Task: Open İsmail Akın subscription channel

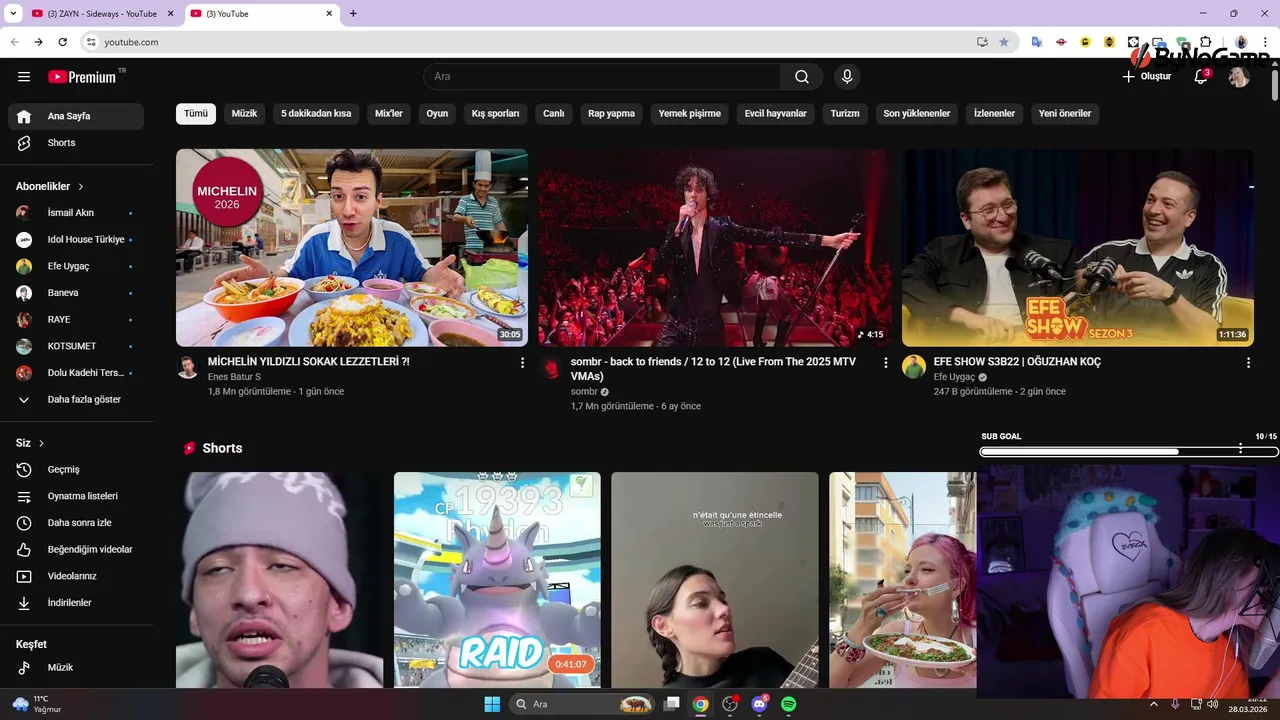Action: [x=76, y=213]
